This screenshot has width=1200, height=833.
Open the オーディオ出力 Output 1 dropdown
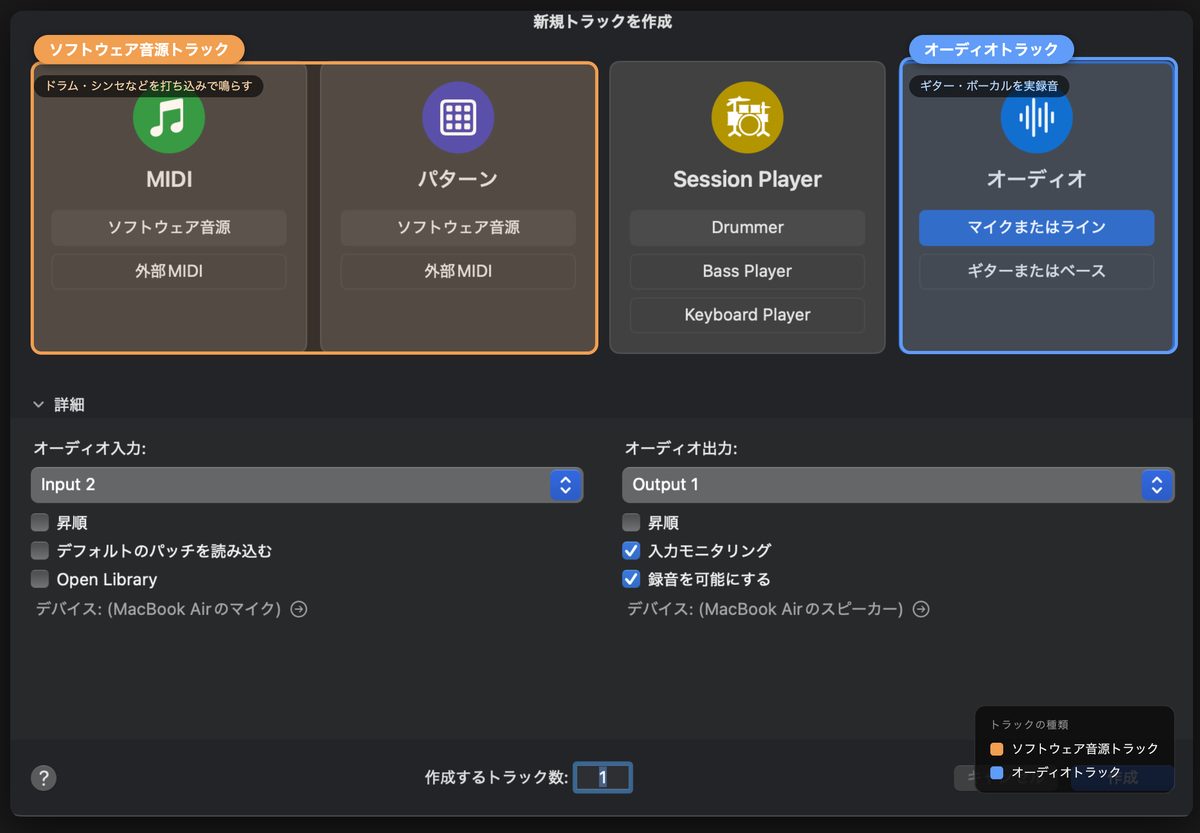pos(898,485)
